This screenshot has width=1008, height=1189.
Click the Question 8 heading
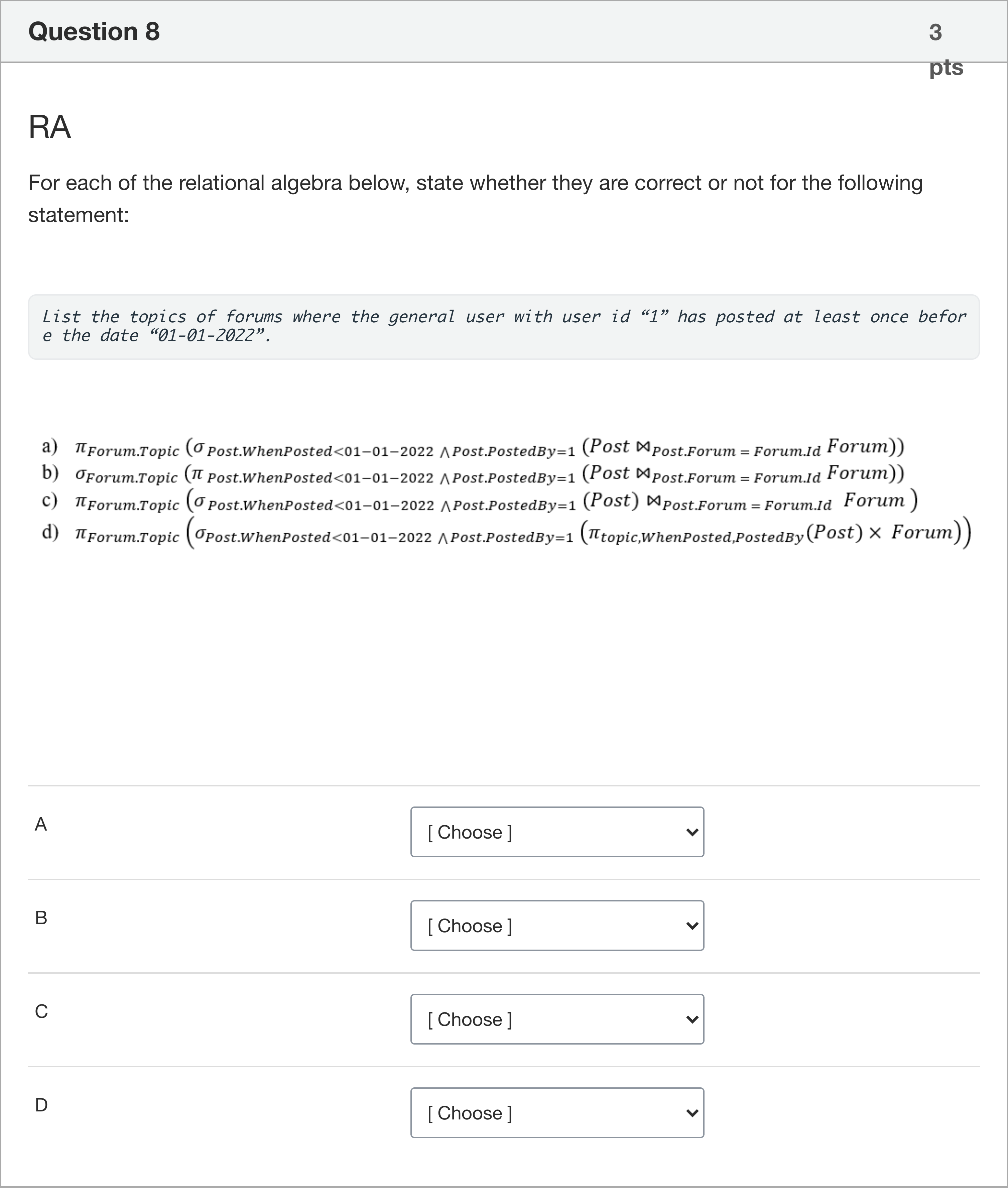94,31
